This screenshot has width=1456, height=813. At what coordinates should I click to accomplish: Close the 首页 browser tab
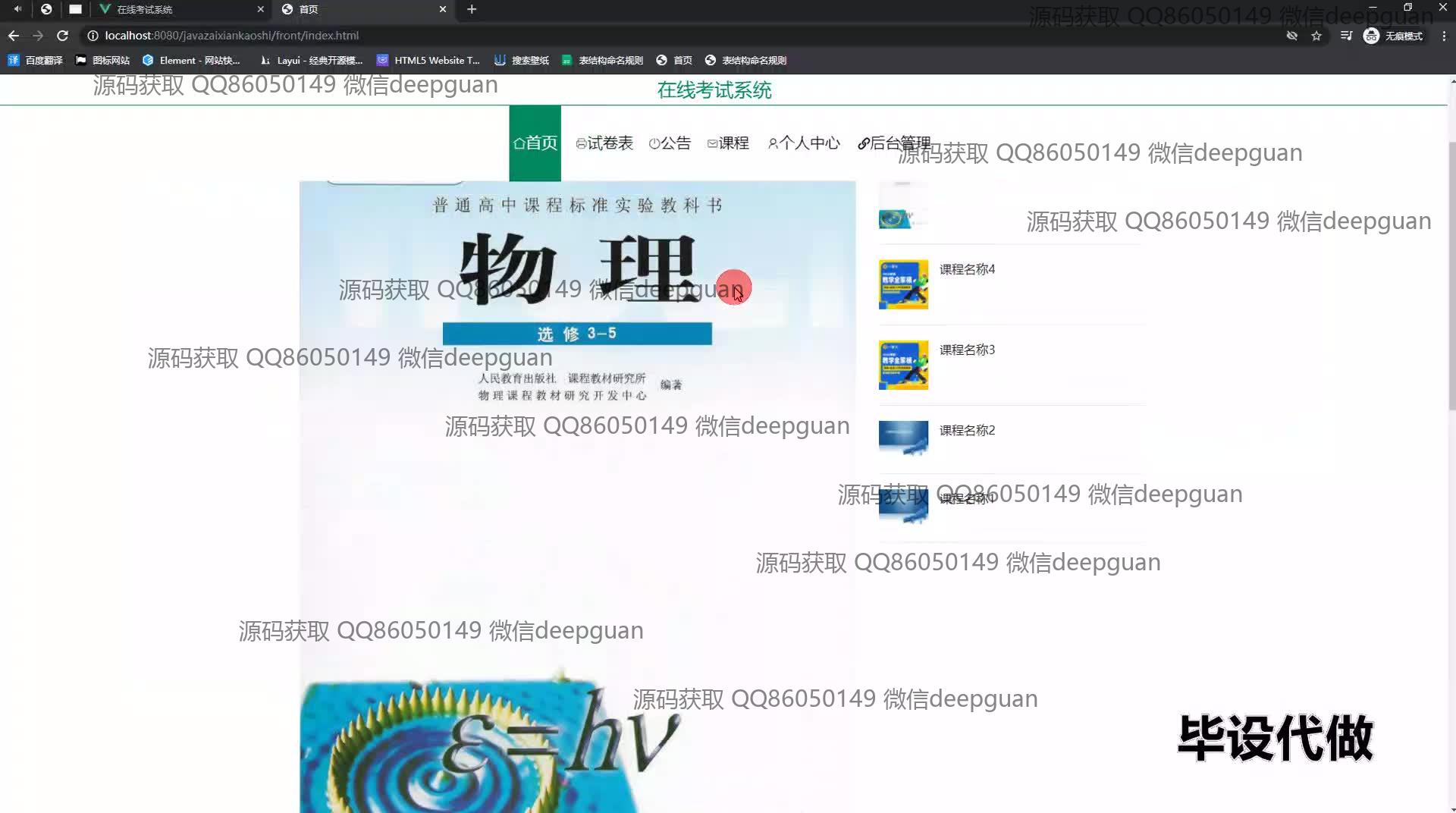click(443, 9)
